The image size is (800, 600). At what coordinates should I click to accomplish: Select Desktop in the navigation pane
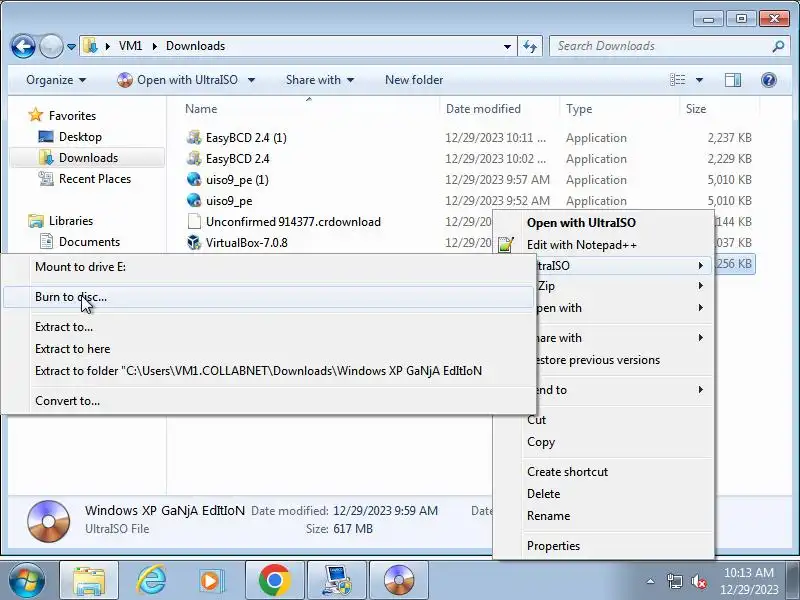(80, 137)
